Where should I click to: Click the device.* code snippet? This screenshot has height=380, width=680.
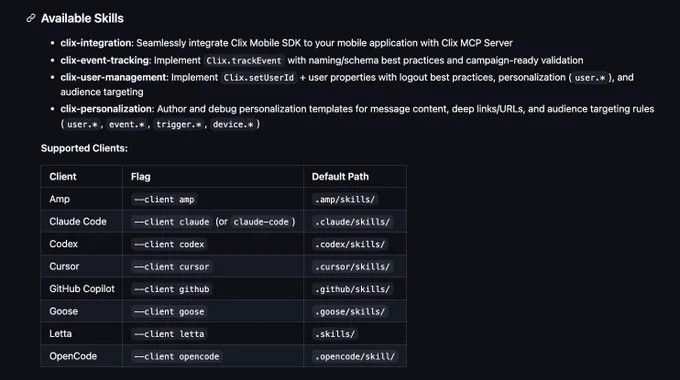tap(233, 124)
